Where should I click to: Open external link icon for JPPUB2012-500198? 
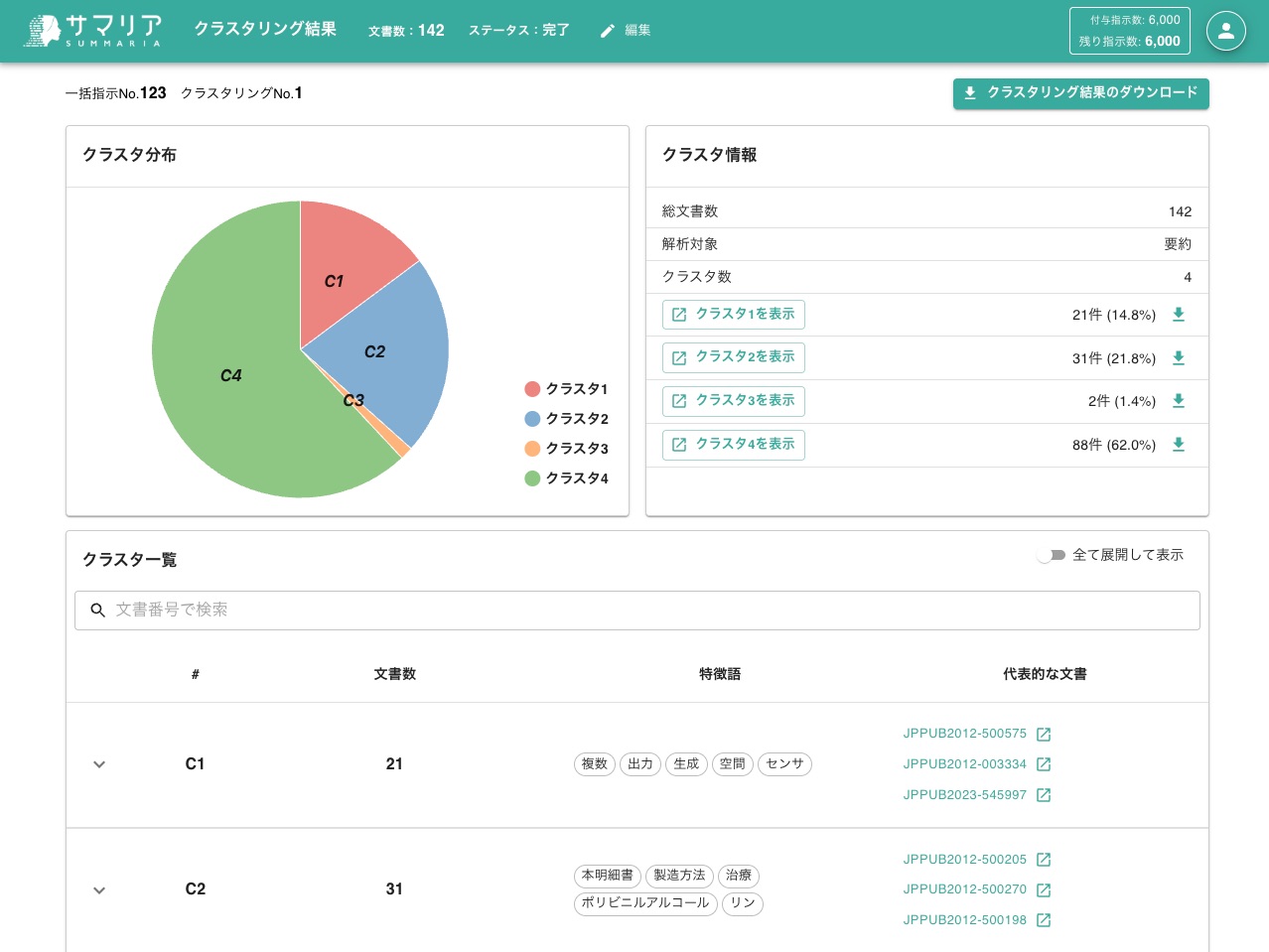tap(1044, 920)
